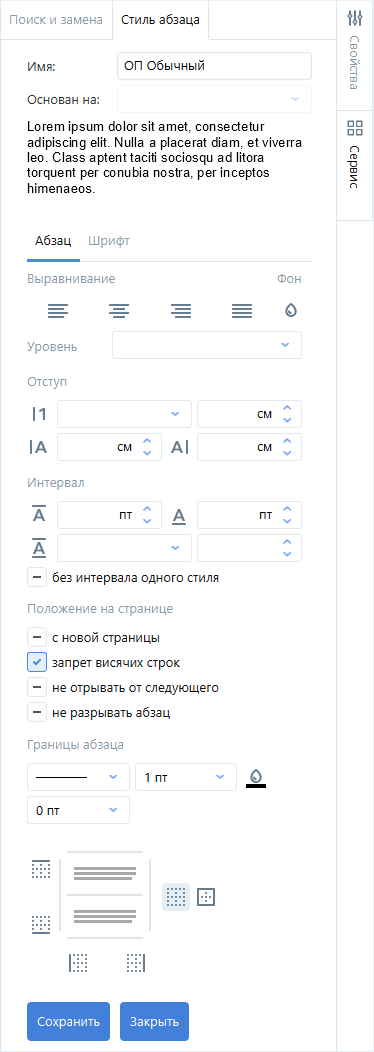Click the spacing before paragraph icon
The height and width of the screenshot is (1052, 374).
coord(39,515)
